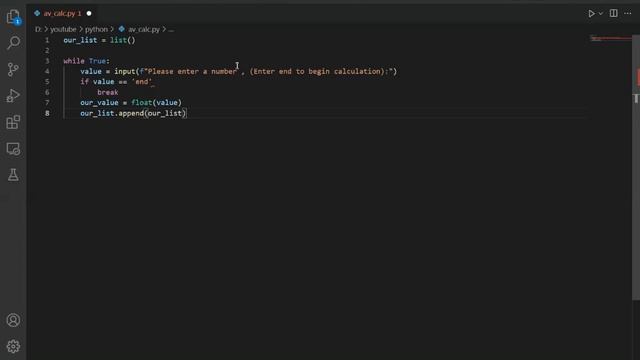Image resolution: width=640 pixels, height=360 pixels.
Task: Click the editor vertical scrollbar
Action: click(x=636, y=167)
